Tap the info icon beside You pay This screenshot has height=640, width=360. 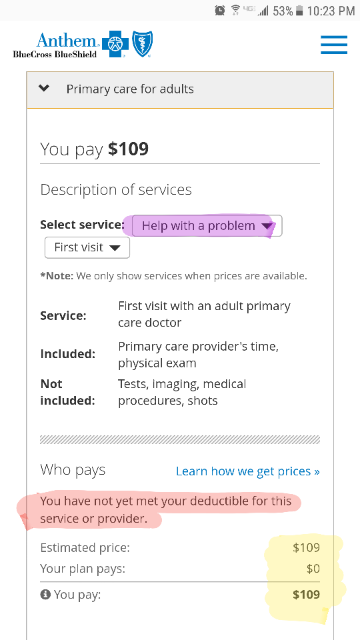45,594
